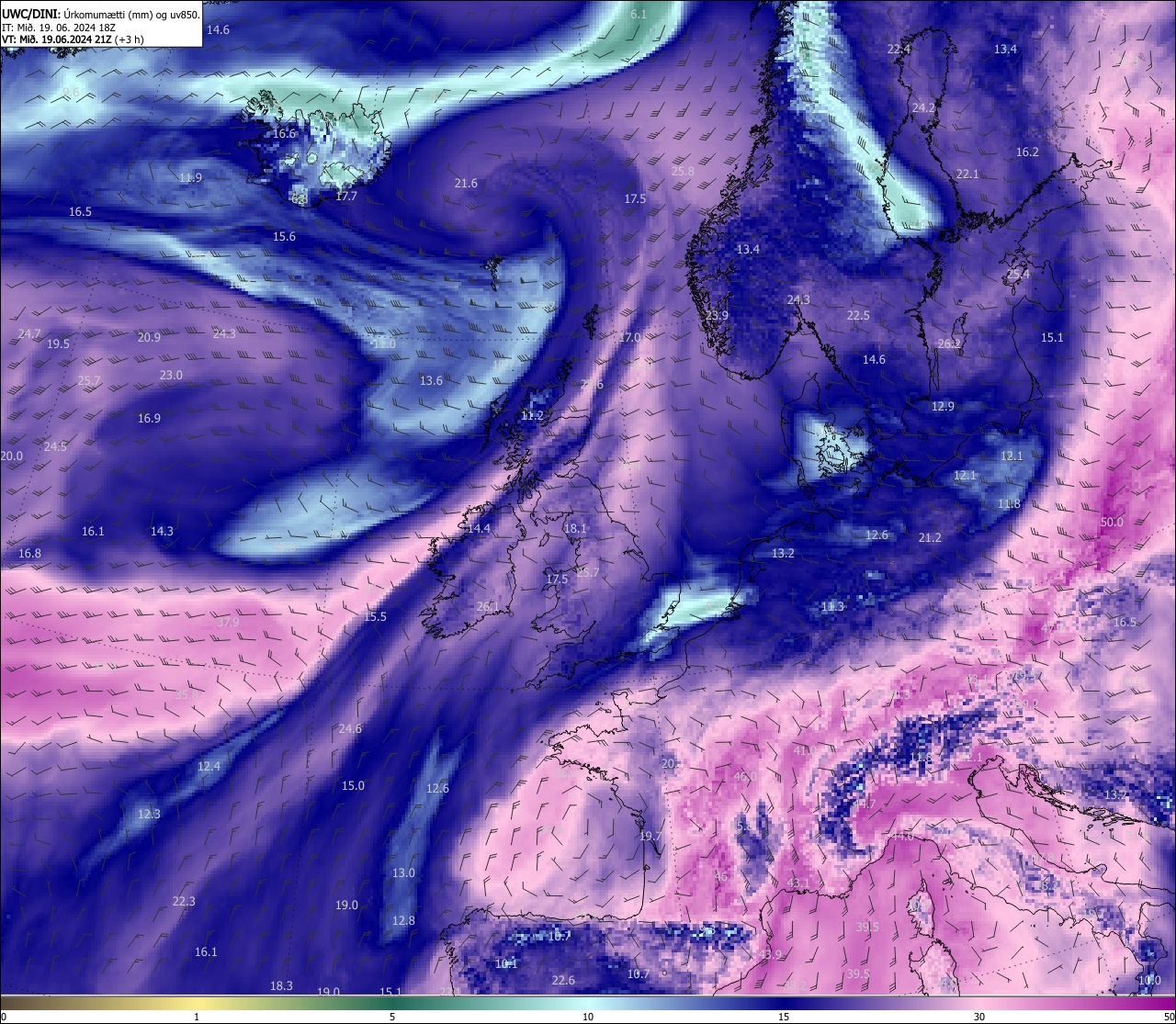Select the 43.9 value label
1176x1024 pixels.
pyautogui.click(x=770, y=955)
